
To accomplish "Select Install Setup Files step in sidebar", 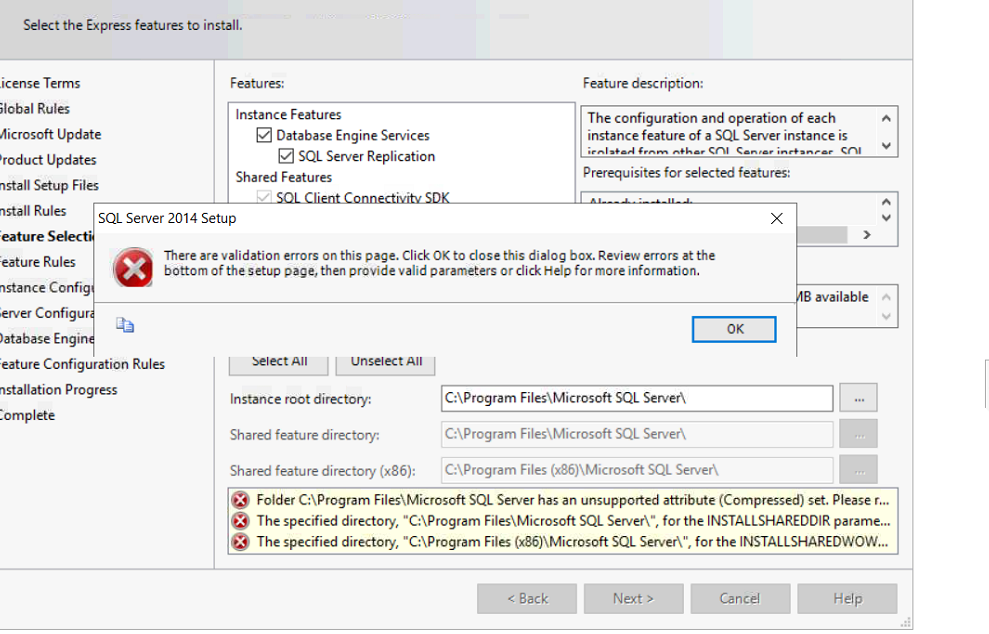I will point(49,185).
